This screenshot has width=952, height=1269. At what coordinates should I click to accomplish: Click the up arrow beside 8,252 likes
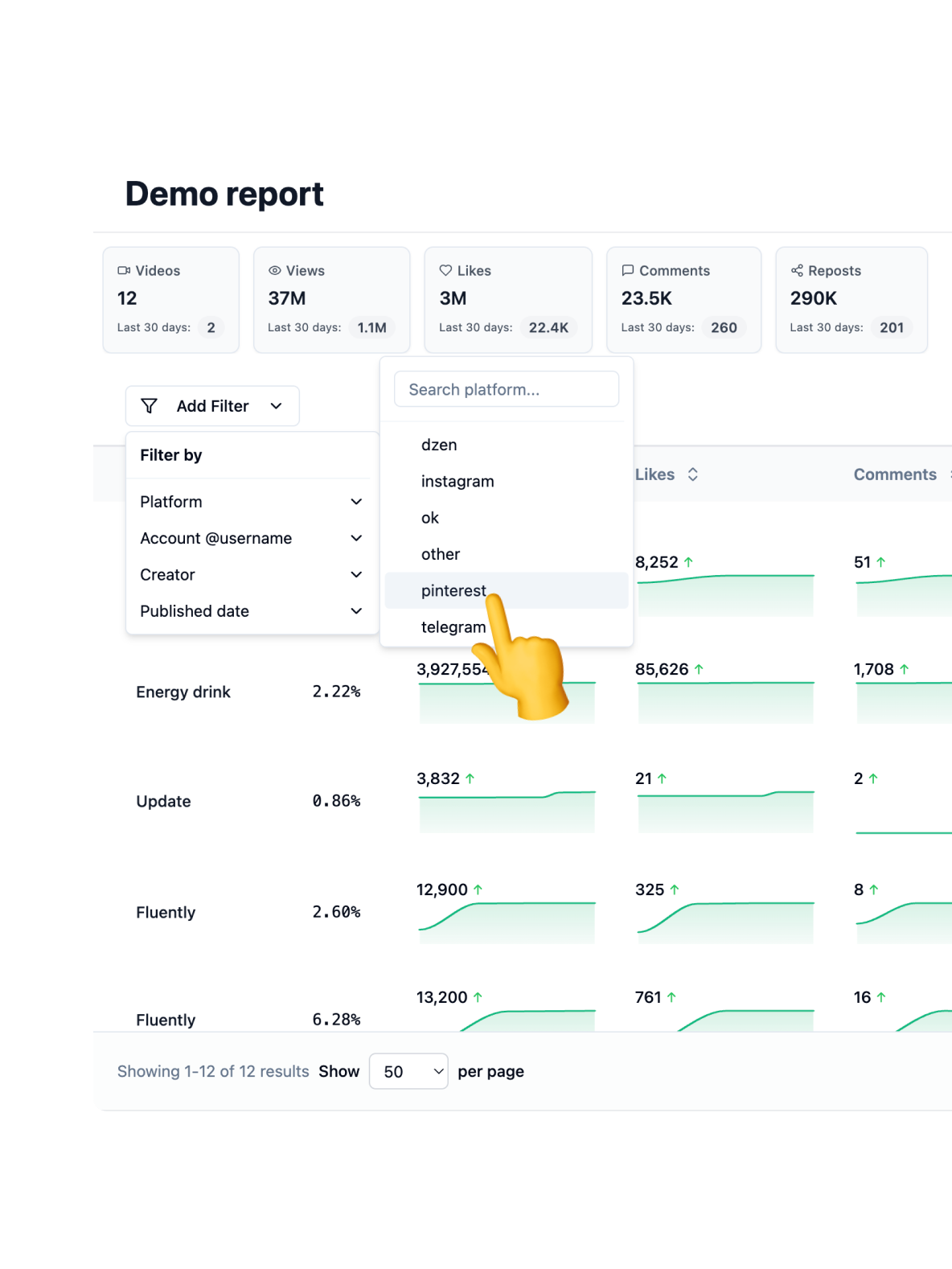pyautogui.click(x=688, y=562)
